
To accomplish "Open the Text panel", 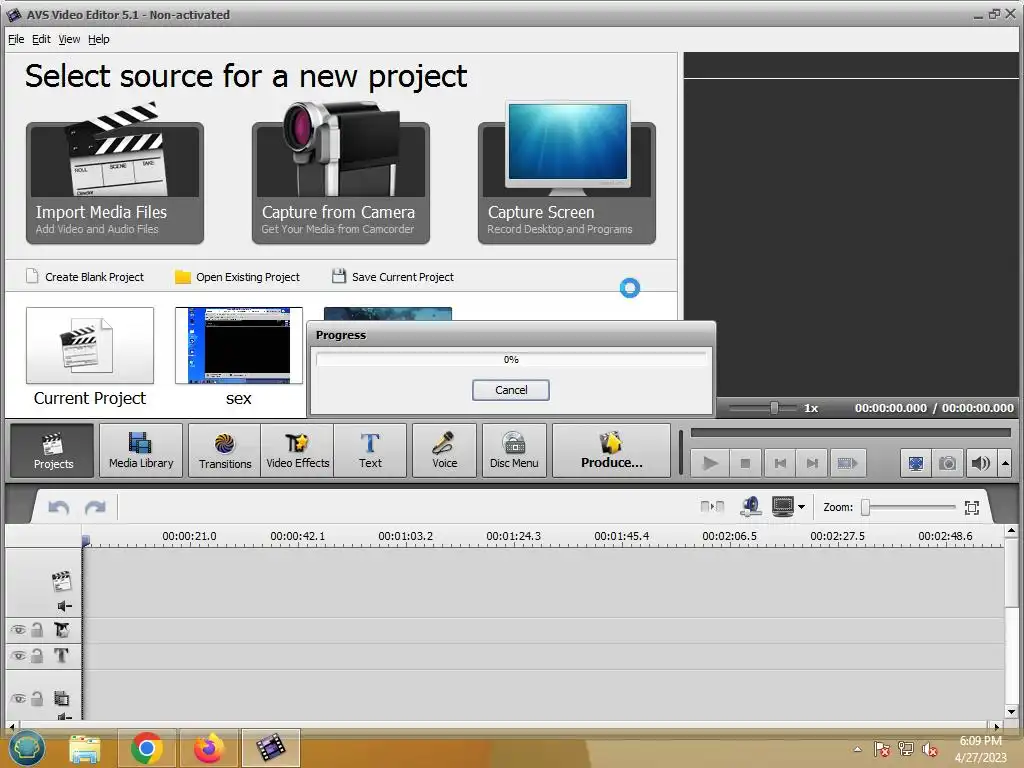I will [370, 451].
